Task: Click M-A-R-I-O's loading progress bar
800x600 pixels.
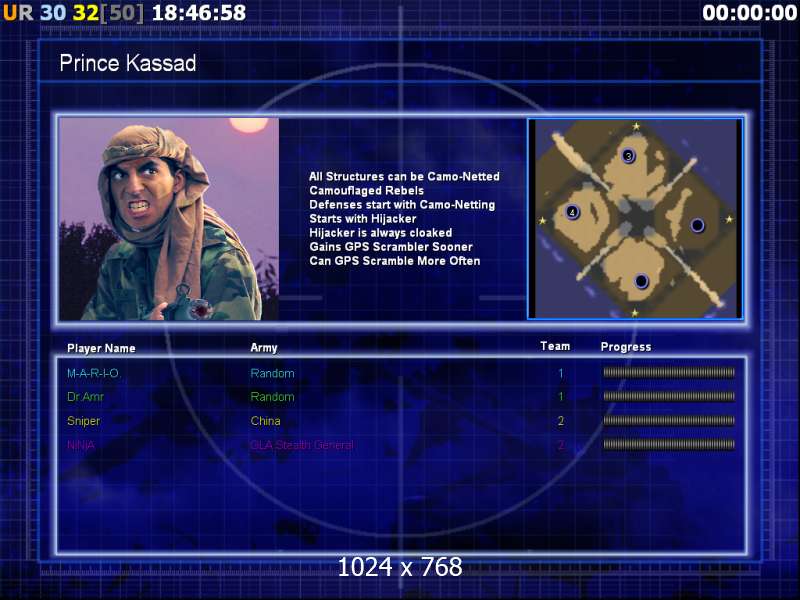Action: (669, 372)
